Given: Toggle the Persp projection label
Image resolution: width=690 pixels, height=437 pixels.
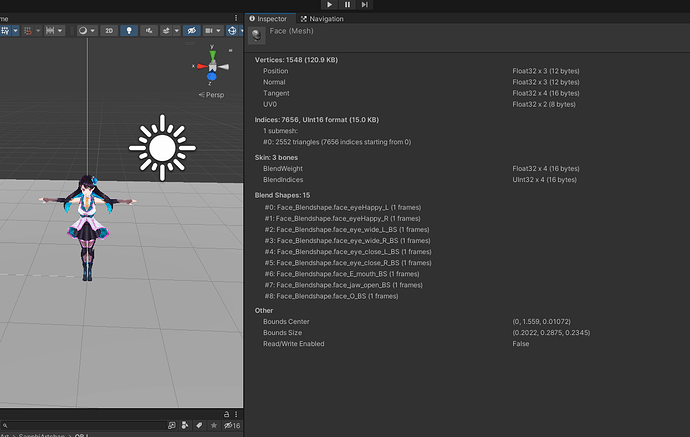Looking at the screenshot, I should click(211, 95).
